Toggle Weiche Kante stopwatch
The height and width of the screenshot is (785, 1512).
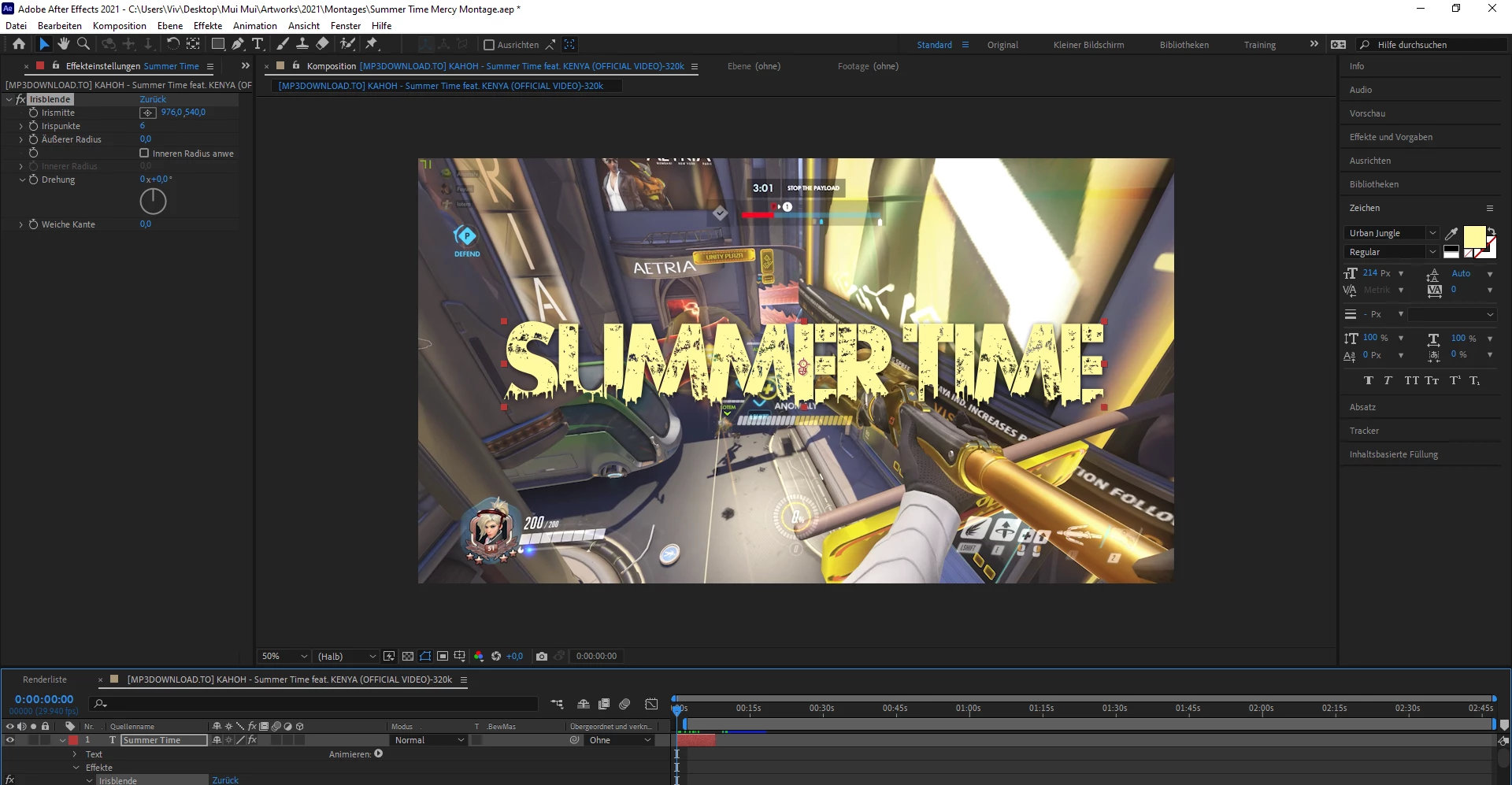point(33,224)
